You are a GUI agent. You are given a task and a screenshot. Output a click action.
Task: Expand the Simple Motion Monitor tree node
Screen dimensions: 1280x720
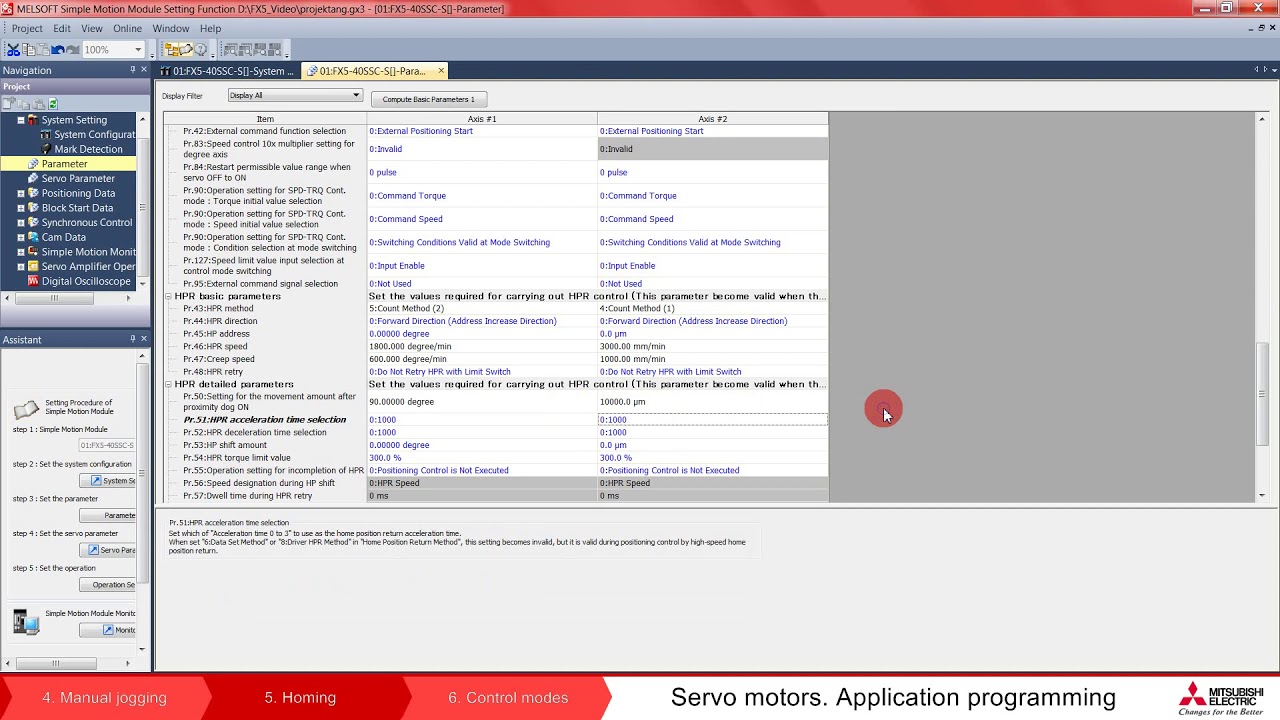20,252
